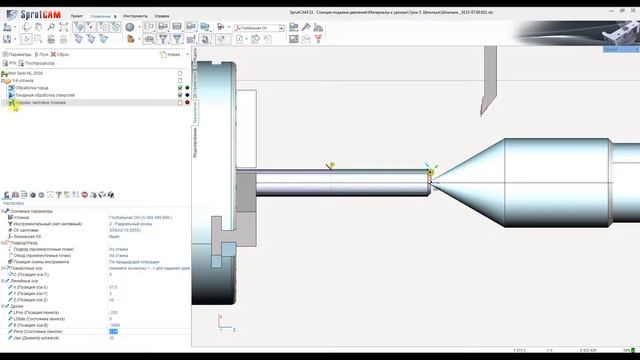Click the Локальная СК row

click(95, 237)
